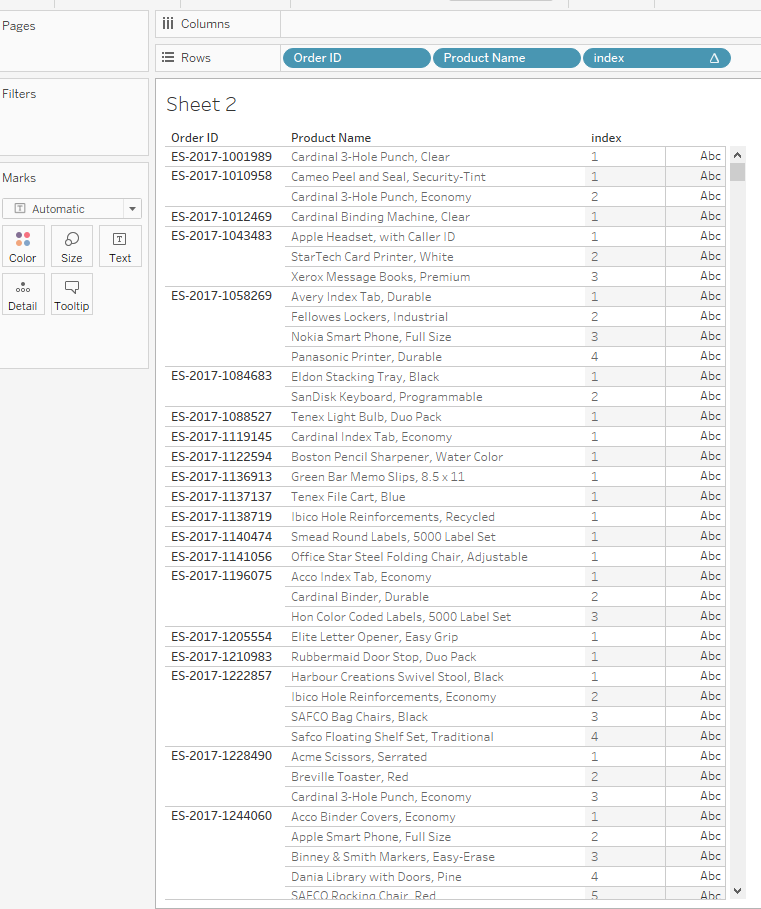
Task: Click the Order ID column header
Action: point(195,138)
